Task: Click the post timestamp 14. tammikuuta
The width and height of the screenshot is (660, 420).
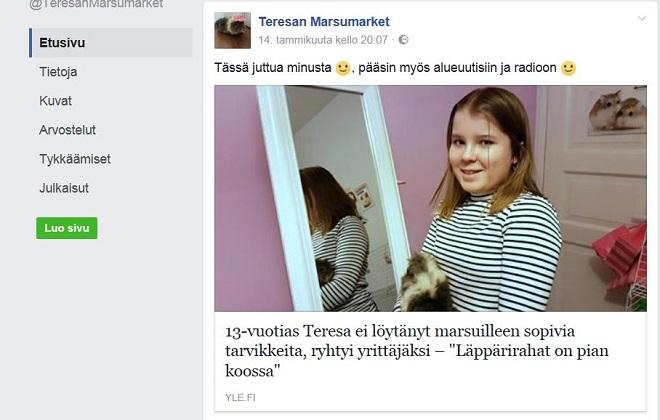Action: pos(323,40)
